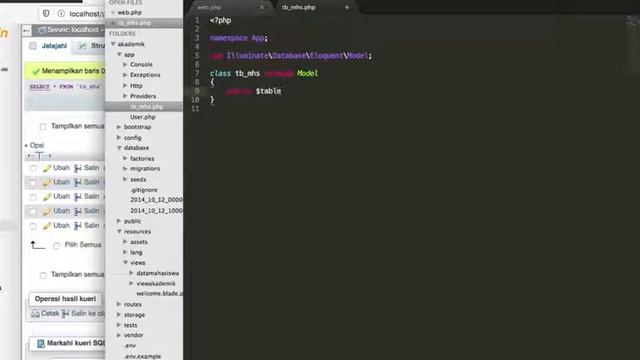Click the Markahi kueri SQL link
Viewport: 640px width, 360px height.
click(76, 343)
